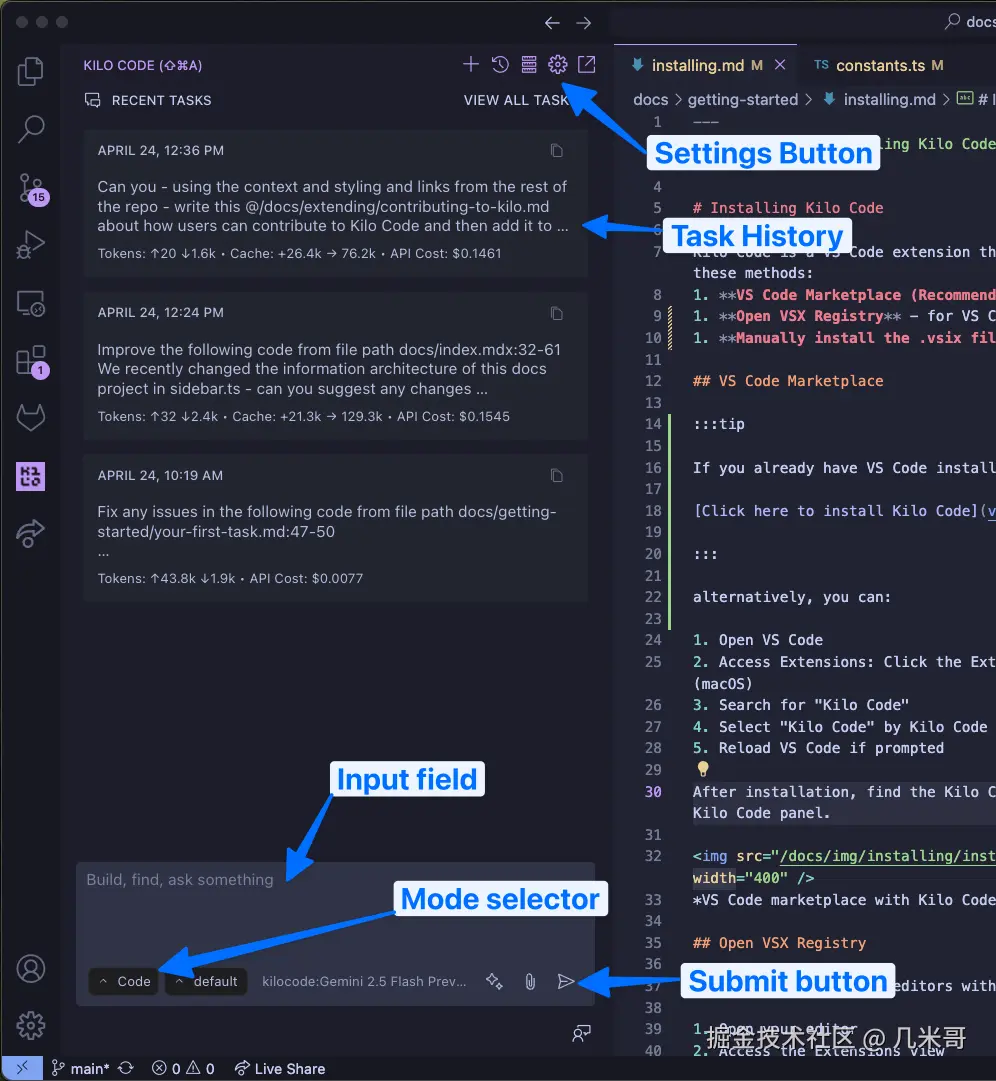996x1081 pixels.
Task: Open the Extensions view in activity bar
Action: (x=32, y=361)
